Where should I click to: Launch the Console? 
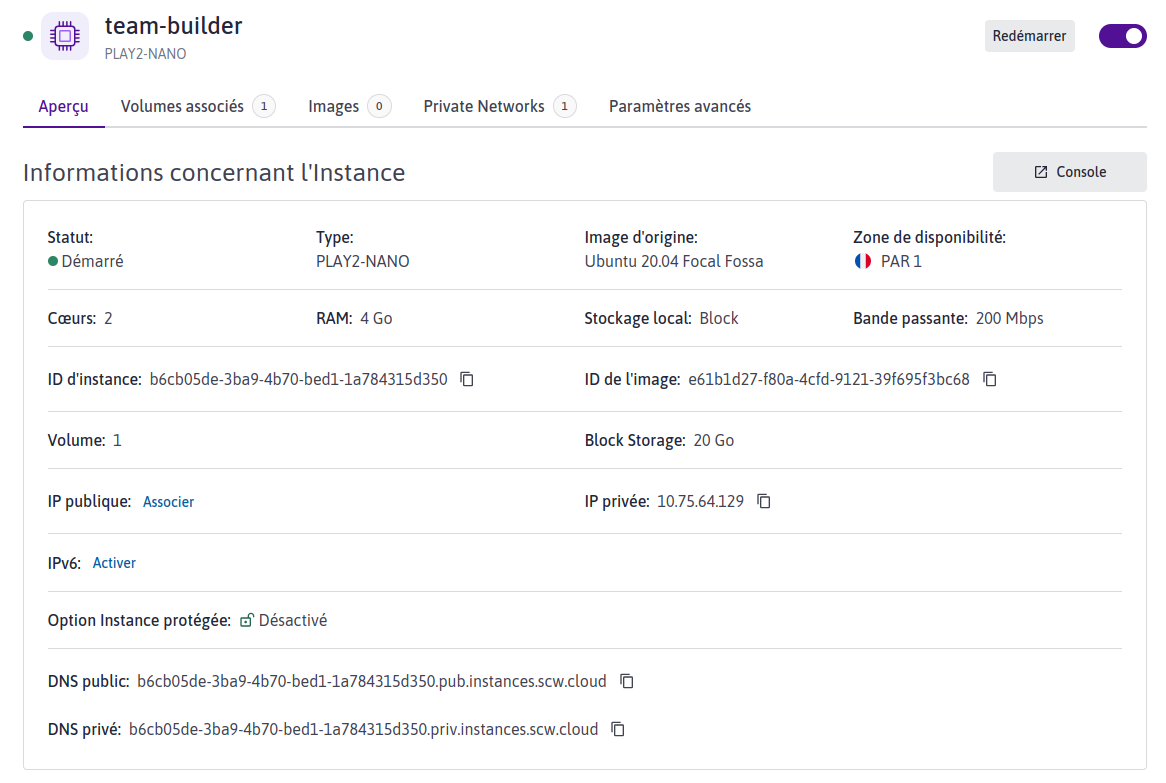point(1069,172)
